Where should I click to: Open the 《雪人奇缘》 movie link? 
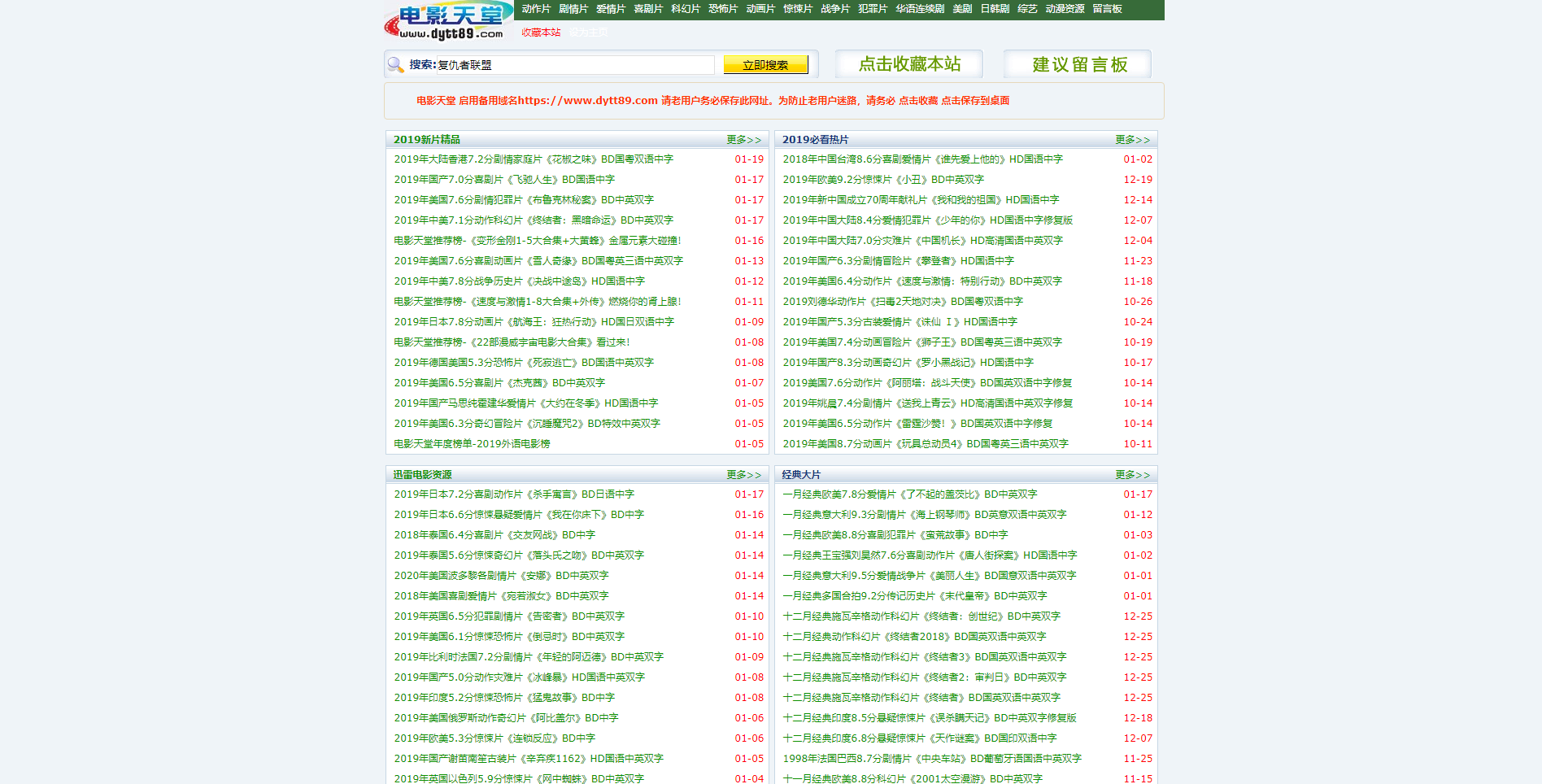point(538,261)
